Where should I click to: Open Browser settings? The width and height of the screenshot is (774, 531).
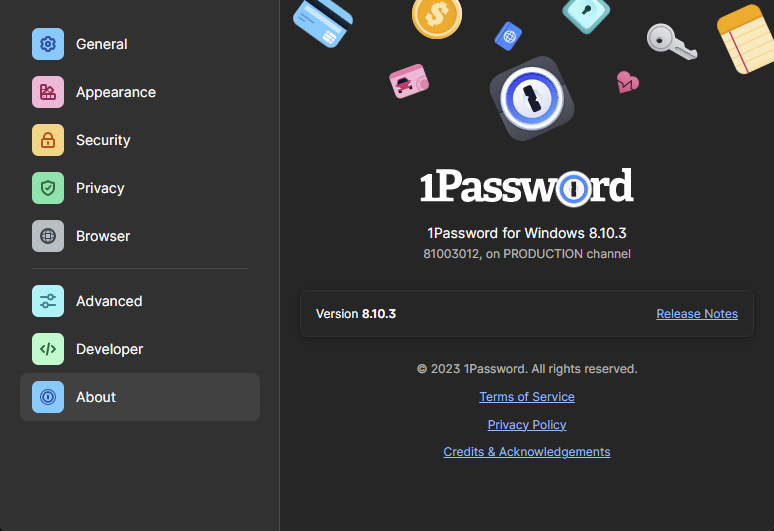point(103,236)
